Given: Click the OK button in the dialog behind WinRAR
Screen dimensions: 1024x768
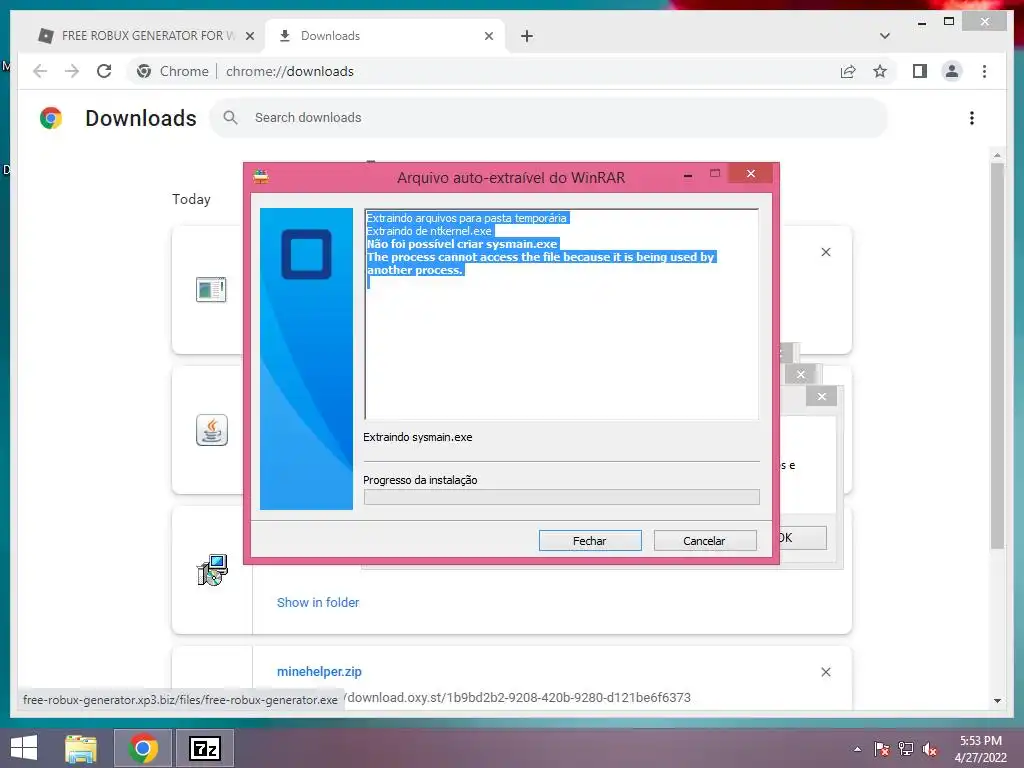Looking at the screenshot, I should [802, 537].
